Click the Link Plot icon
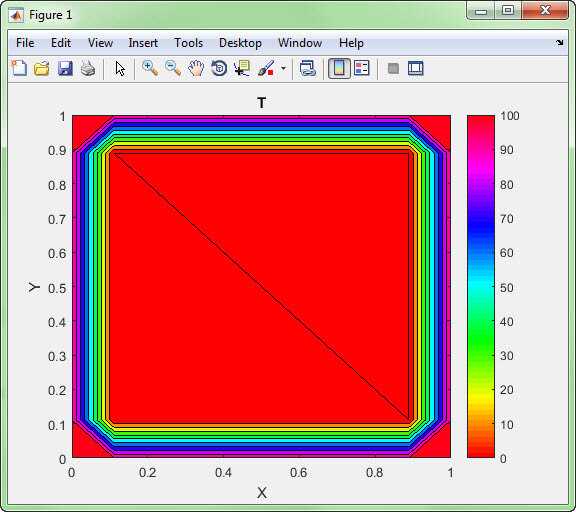 point(308,68)
